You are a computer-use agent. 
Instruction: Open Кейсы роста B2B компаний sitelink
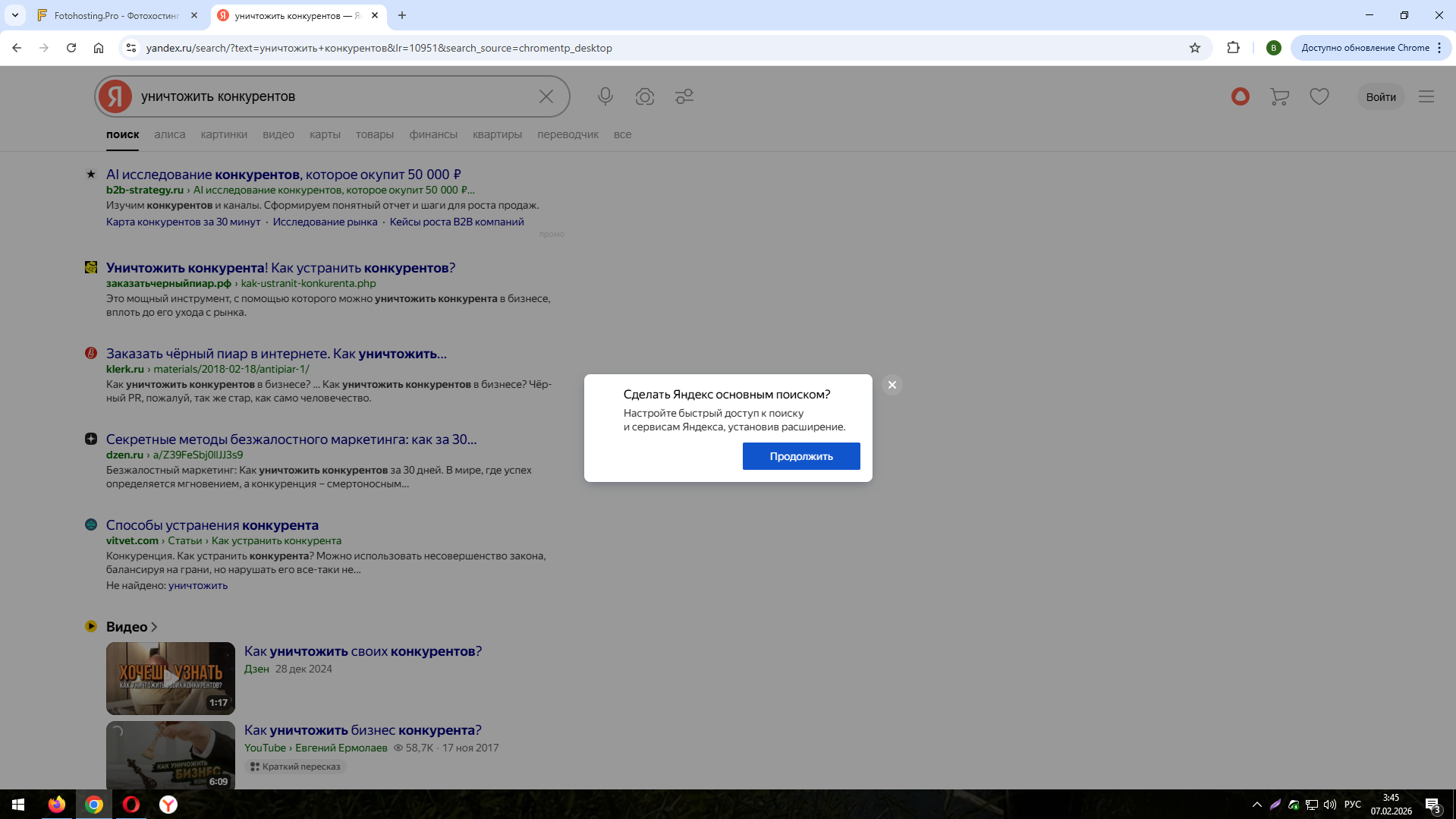pos(457,222)
